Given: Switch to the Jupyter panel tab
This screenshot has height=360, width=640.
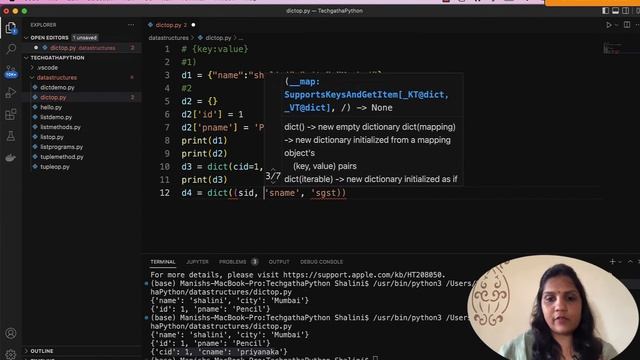Looking at the screenshot, I should tap(197, 262).
